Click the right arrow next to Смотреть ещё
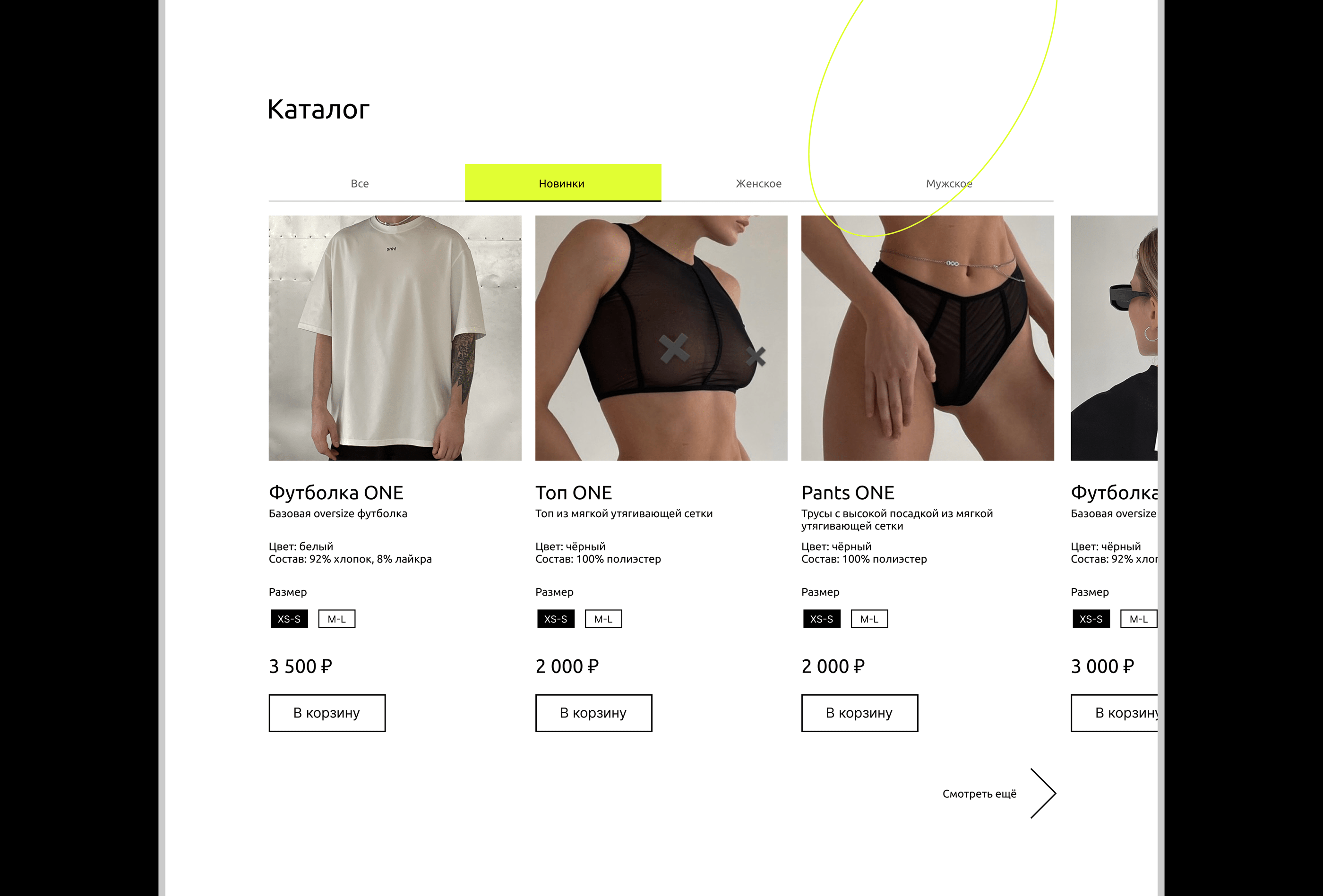The image size is (1323, 896). [x=1043, y=794]
